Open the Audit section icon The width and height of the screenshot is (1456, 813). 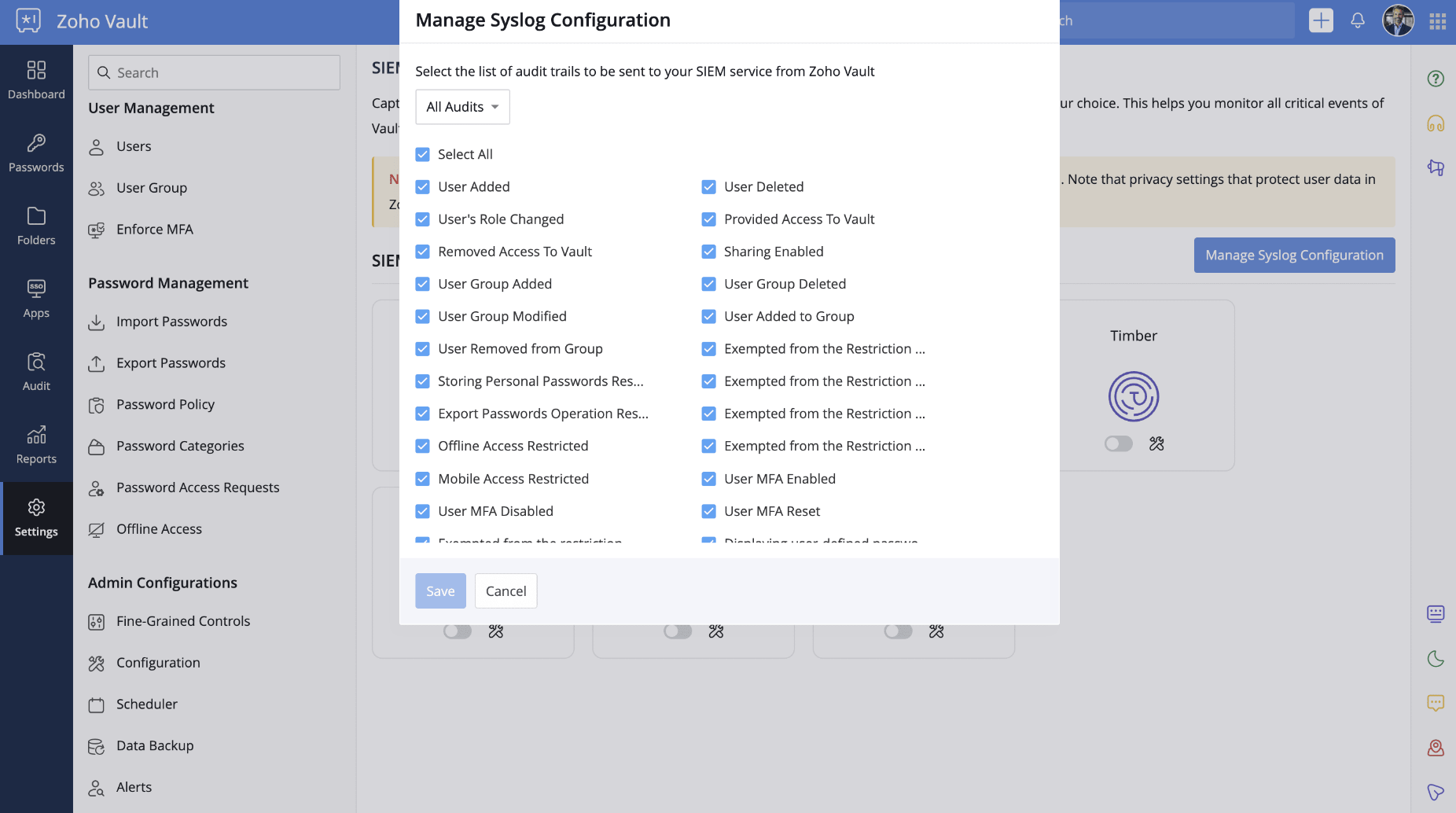click(x=36, y=362)
